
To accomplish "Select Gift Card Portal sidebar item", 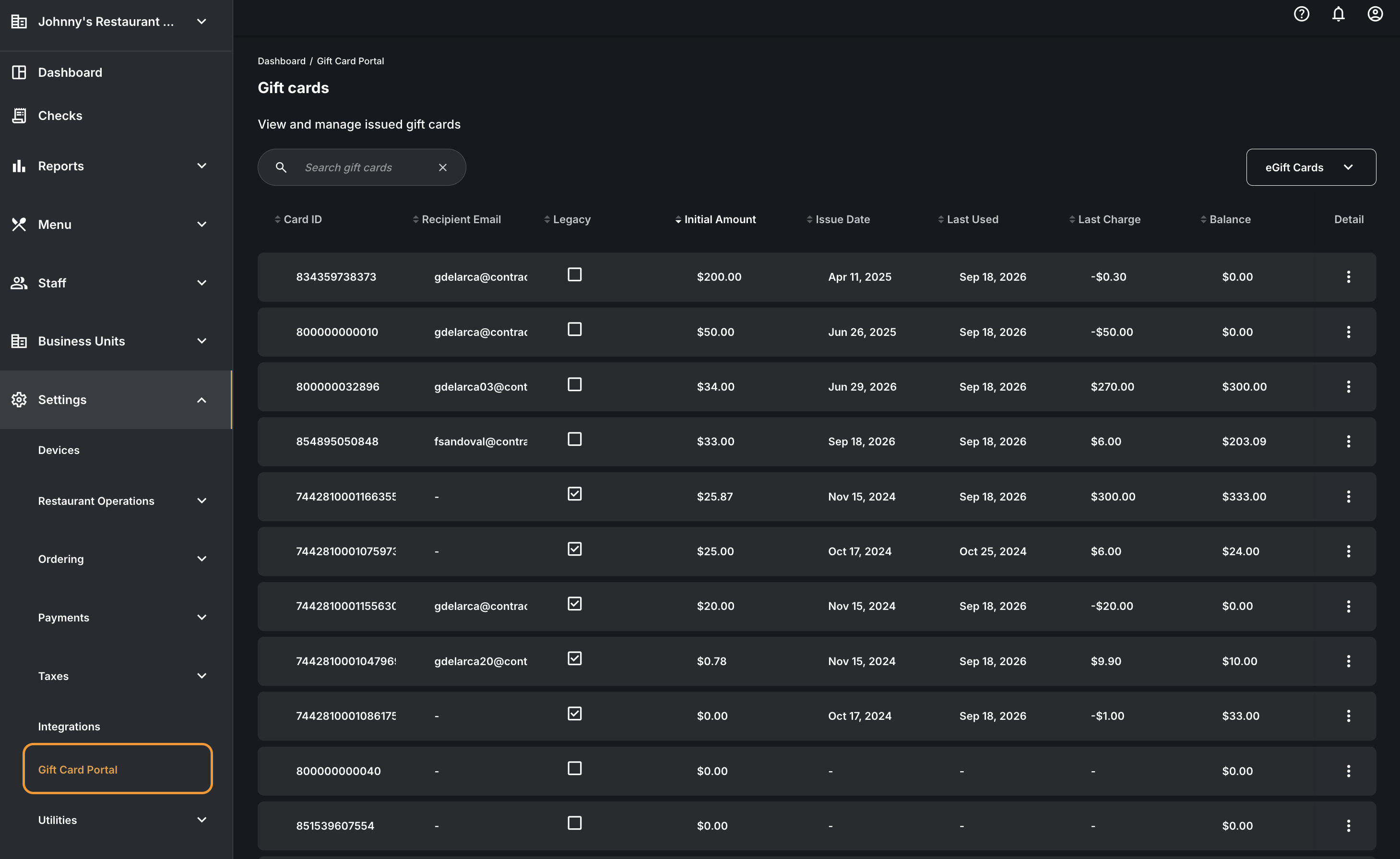I will 118,769.
